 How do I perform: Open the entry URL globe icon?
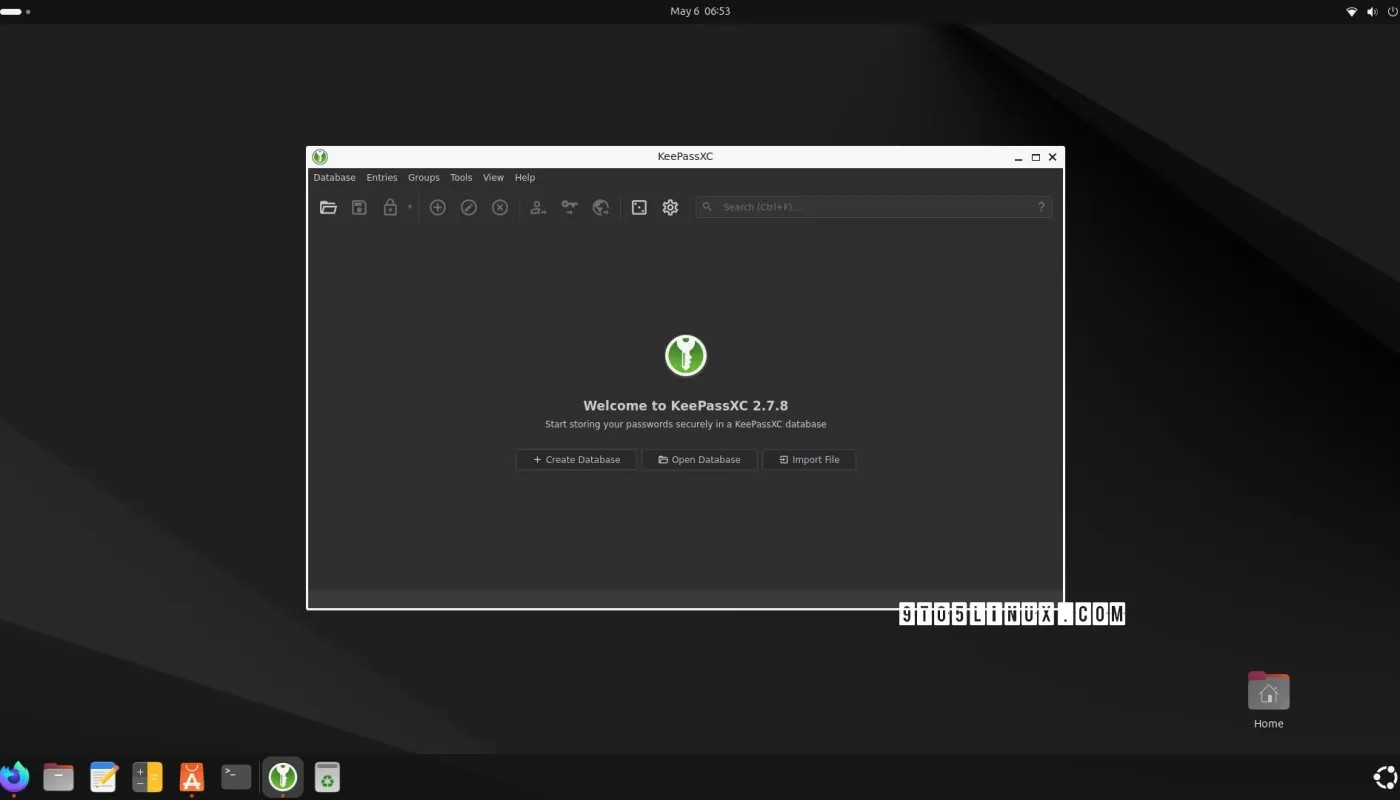[601, 207]
